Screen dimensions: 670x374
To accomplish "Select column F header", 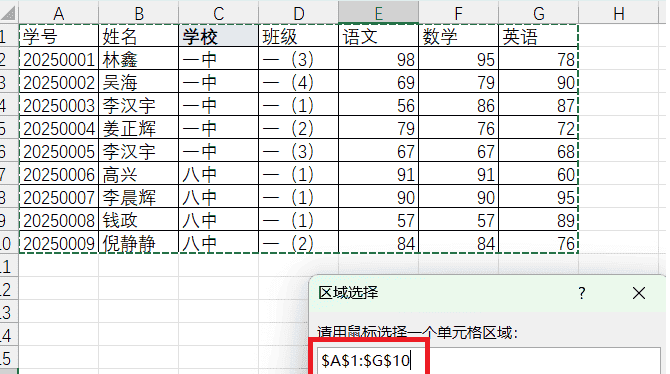I will [x=458, y=13].
